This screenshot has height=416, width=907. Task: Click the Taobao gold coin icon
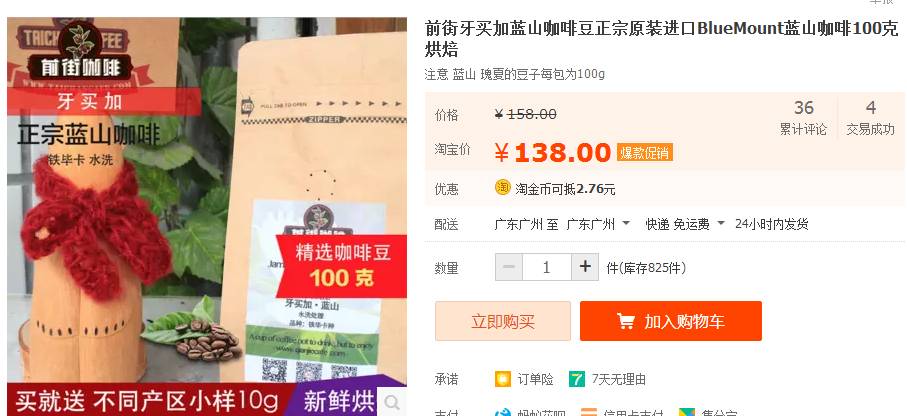pos(503,187)
